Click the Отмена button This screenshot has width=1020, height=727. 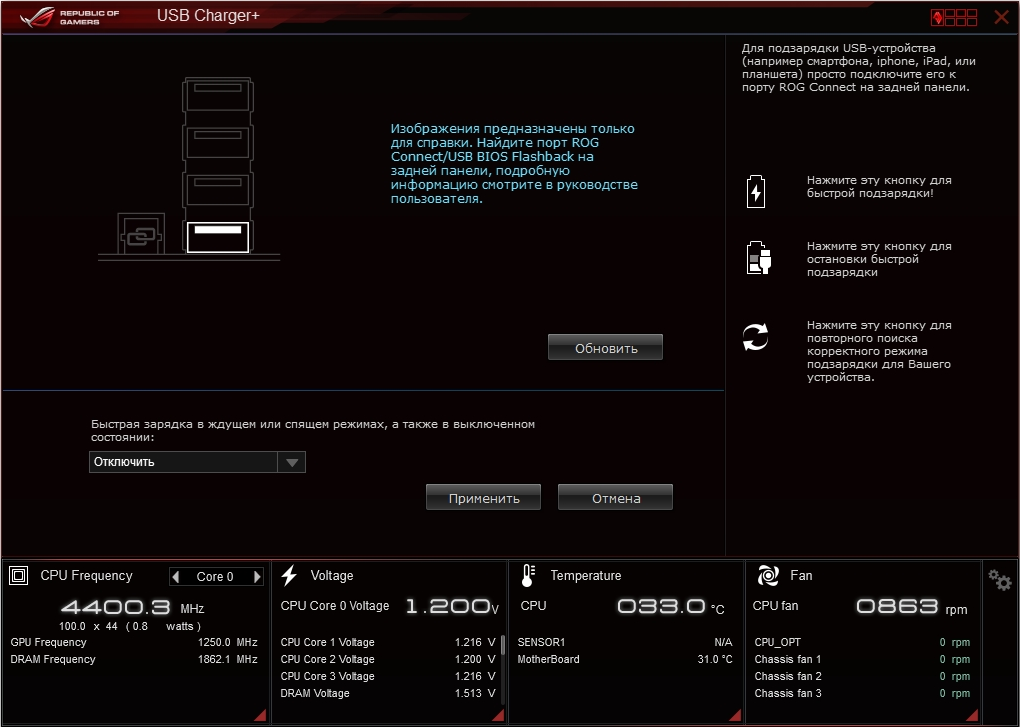point(615,498)
